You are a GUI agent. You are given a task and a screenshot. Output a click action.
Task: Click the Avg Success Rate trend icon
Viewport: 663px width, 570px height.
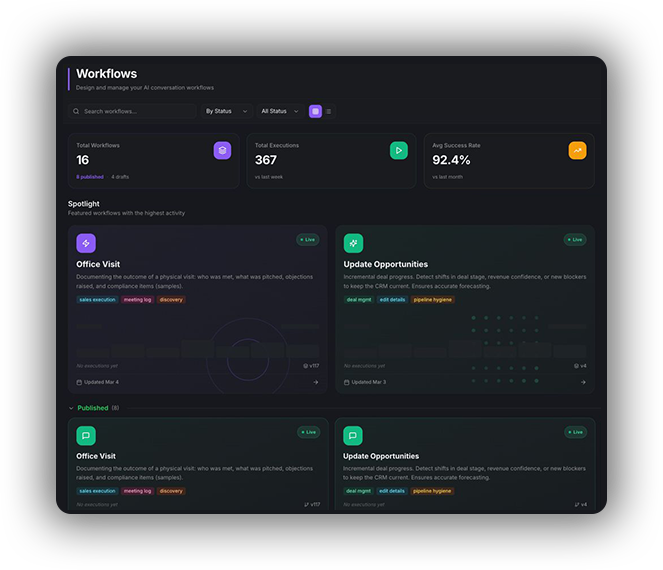[577, 150]
